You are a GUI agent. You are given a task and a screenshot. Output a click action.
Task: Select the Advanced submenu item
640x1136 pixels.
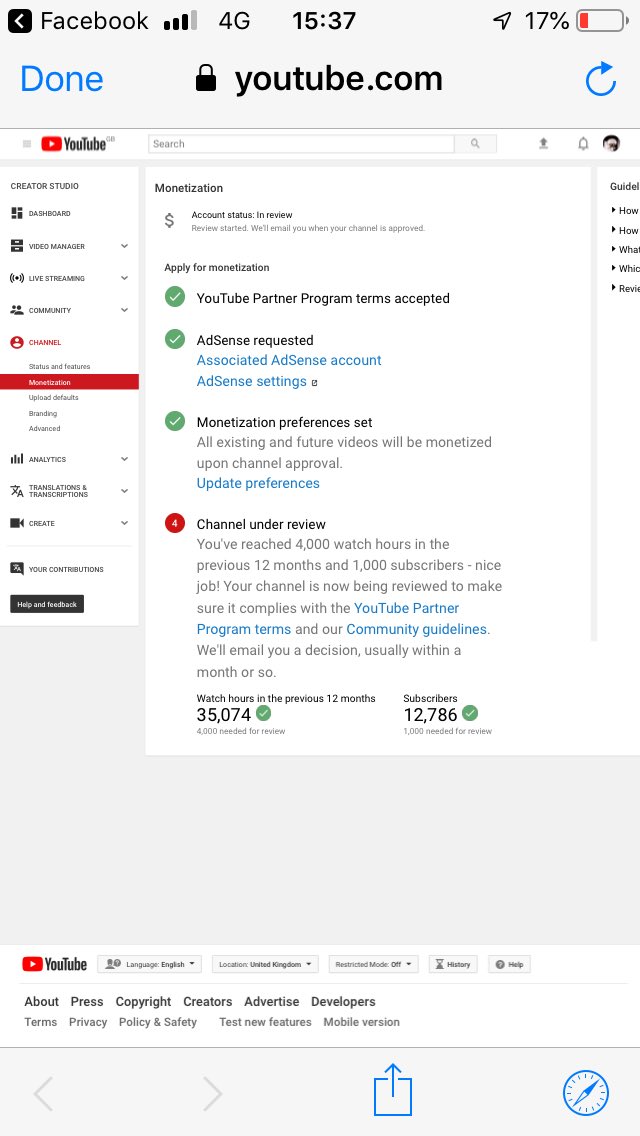[45, 429]
